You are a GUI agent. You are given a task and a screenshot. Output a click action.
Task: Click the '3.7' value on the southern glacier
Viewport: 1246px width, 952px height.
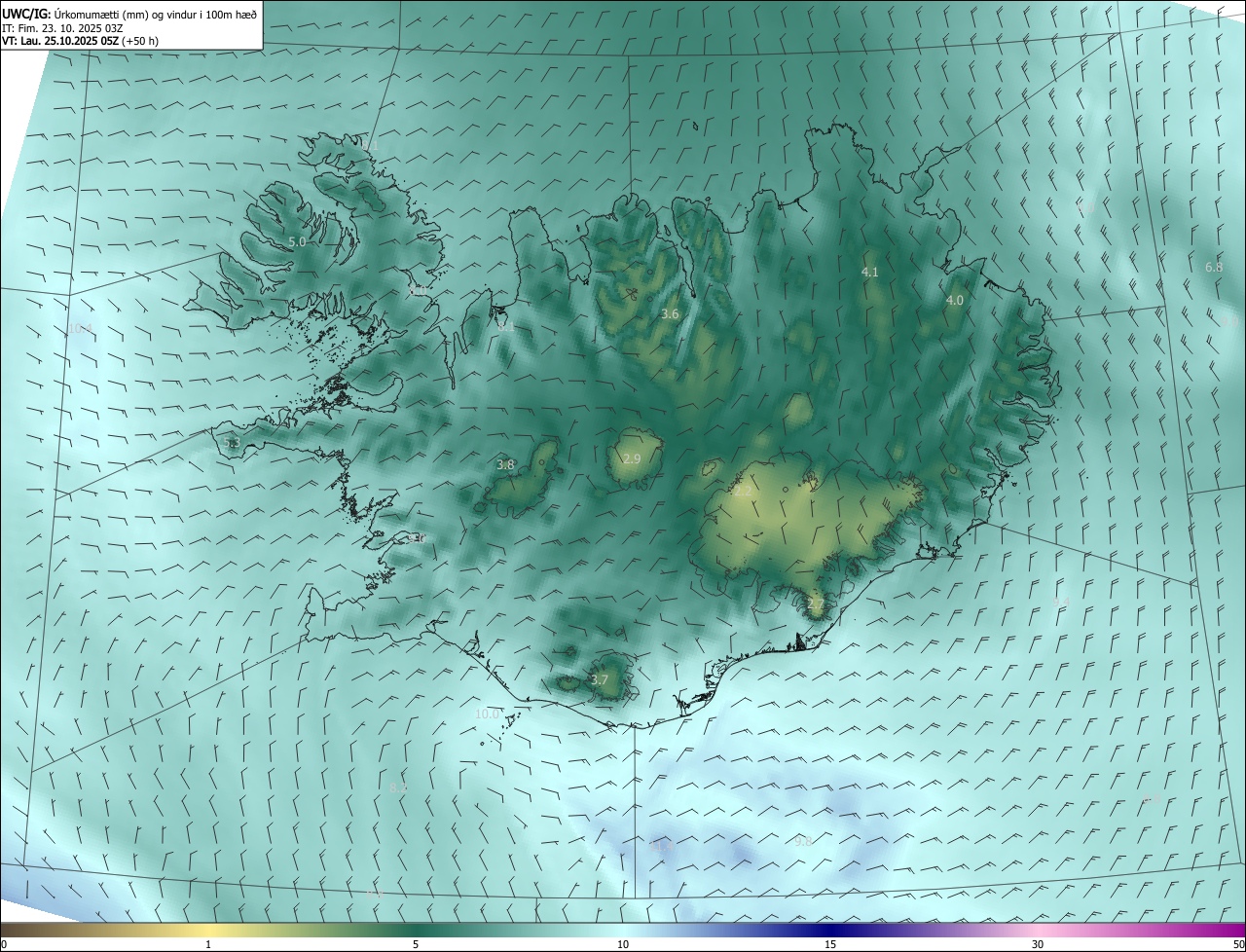click(x=600, y=679)
